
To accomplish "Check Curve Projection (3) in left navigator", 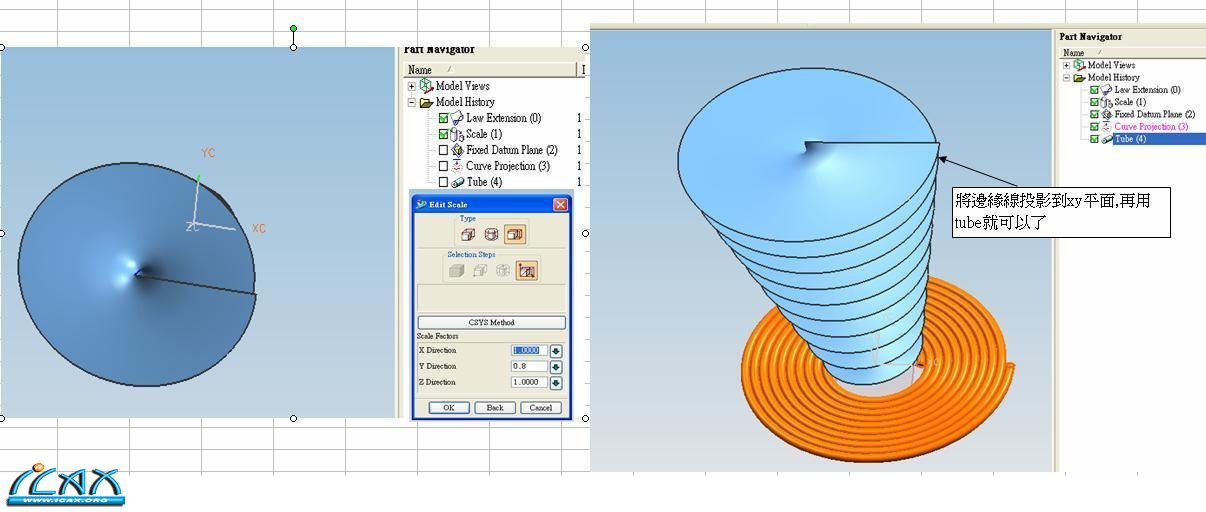I will (443, 166).
